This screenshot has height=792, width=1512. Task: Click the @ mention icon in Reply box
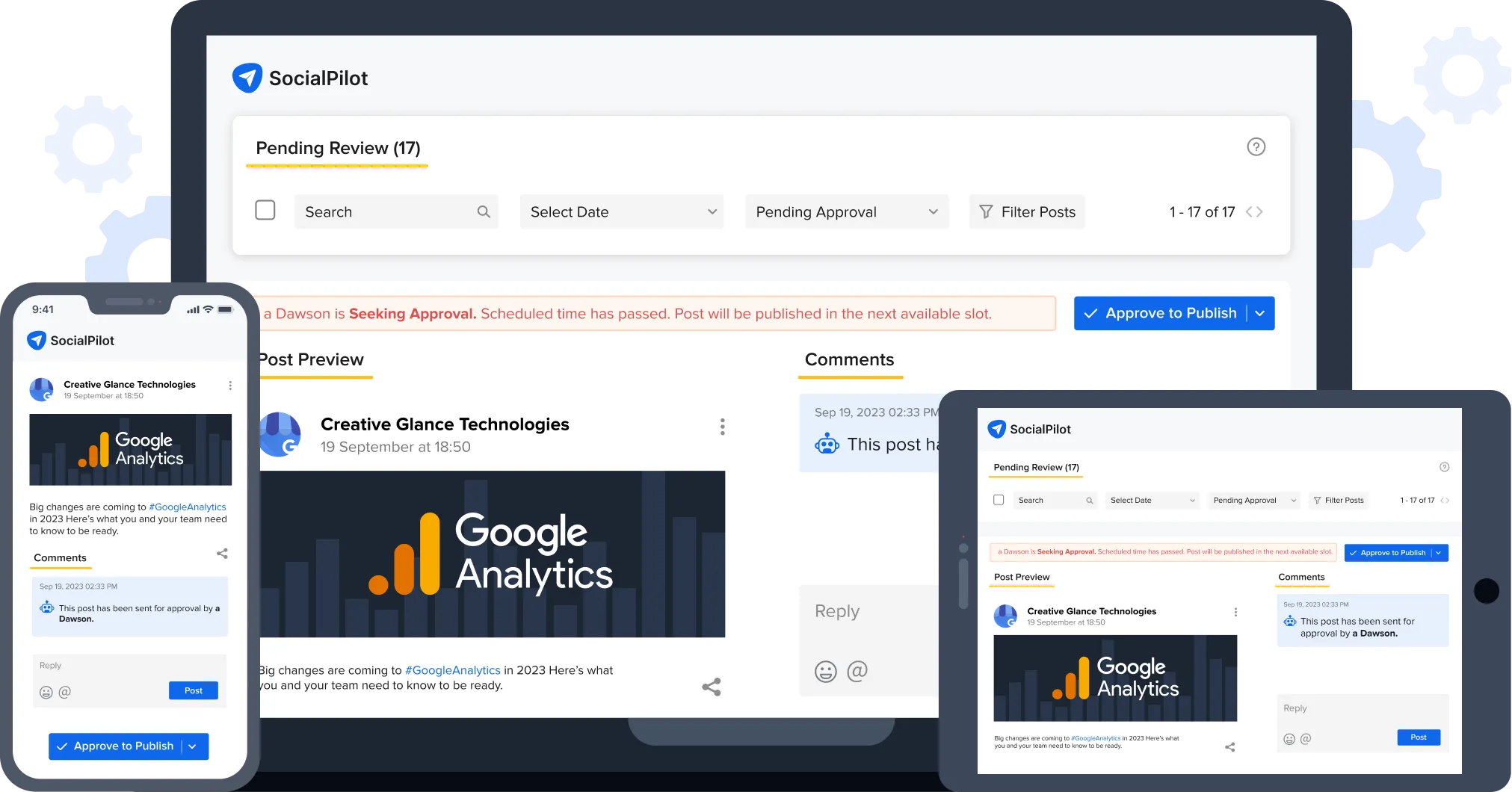click(x=857, y=671)
